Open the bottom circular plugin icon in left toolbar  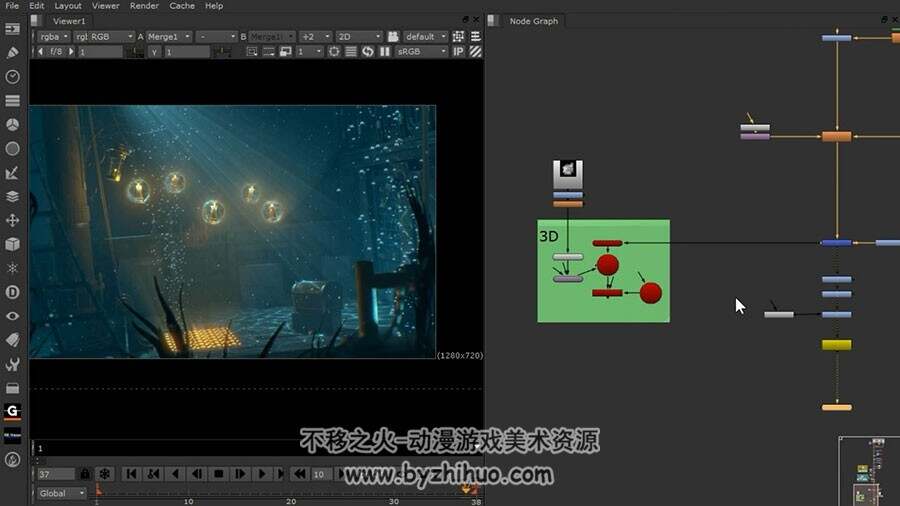[12, 460]
